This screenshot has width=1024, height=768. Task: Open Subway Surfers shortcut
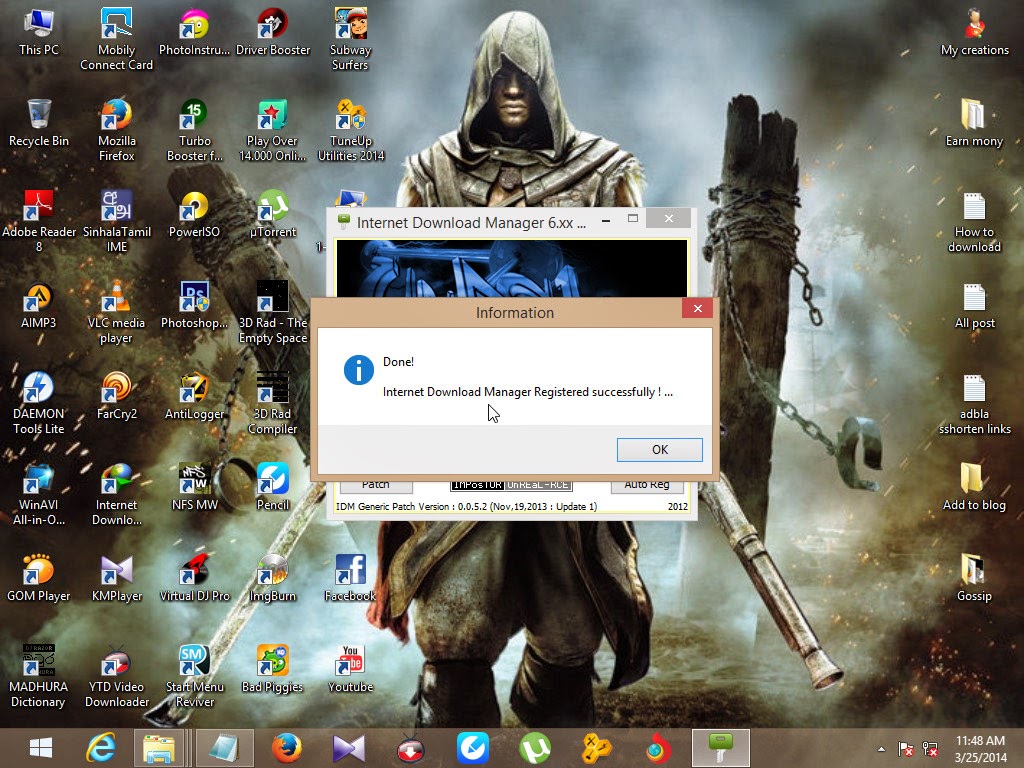[x=351, y=39]
